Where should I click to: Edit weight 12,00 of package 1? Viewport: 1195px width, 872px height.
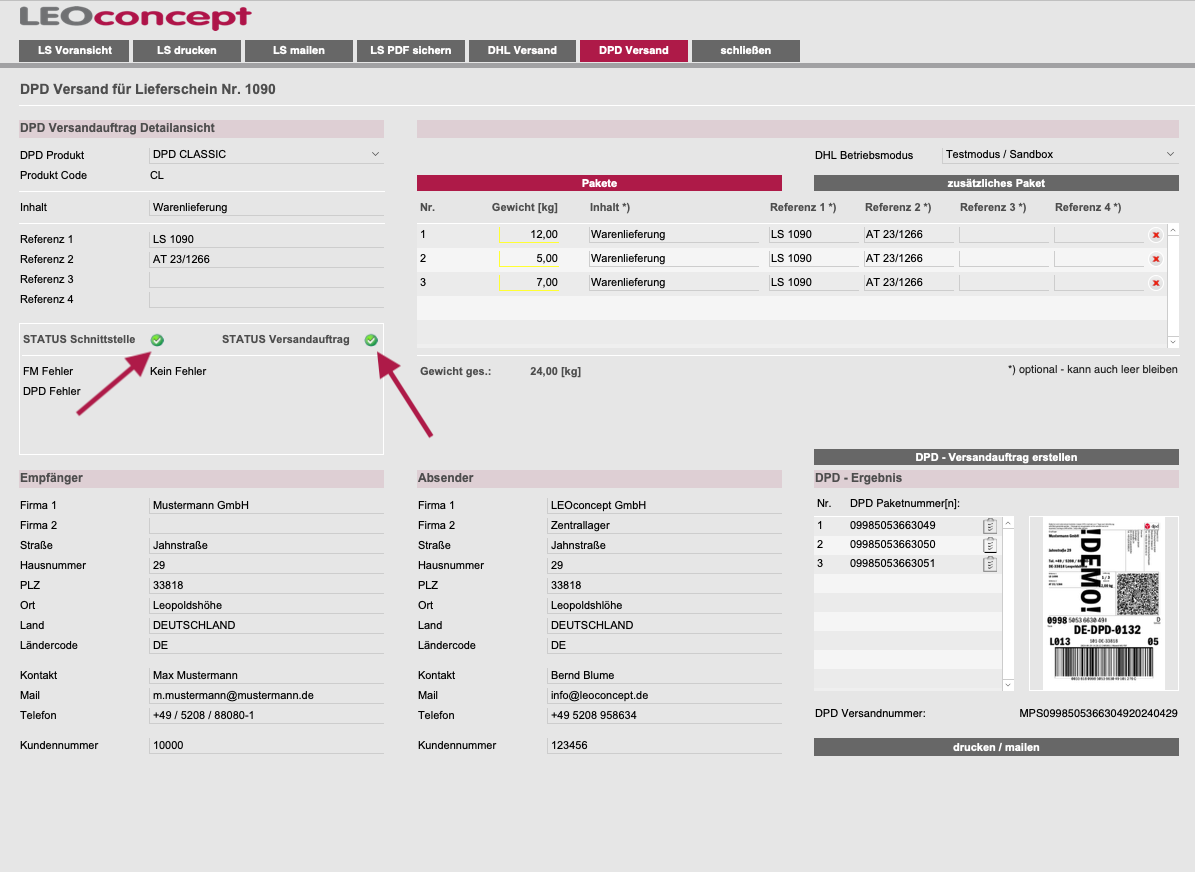(529, 235)
